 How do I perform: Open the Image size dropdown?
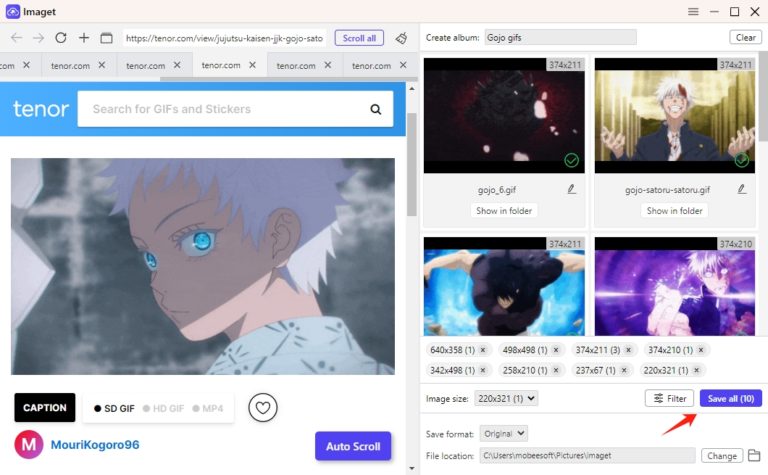point(506,399)
